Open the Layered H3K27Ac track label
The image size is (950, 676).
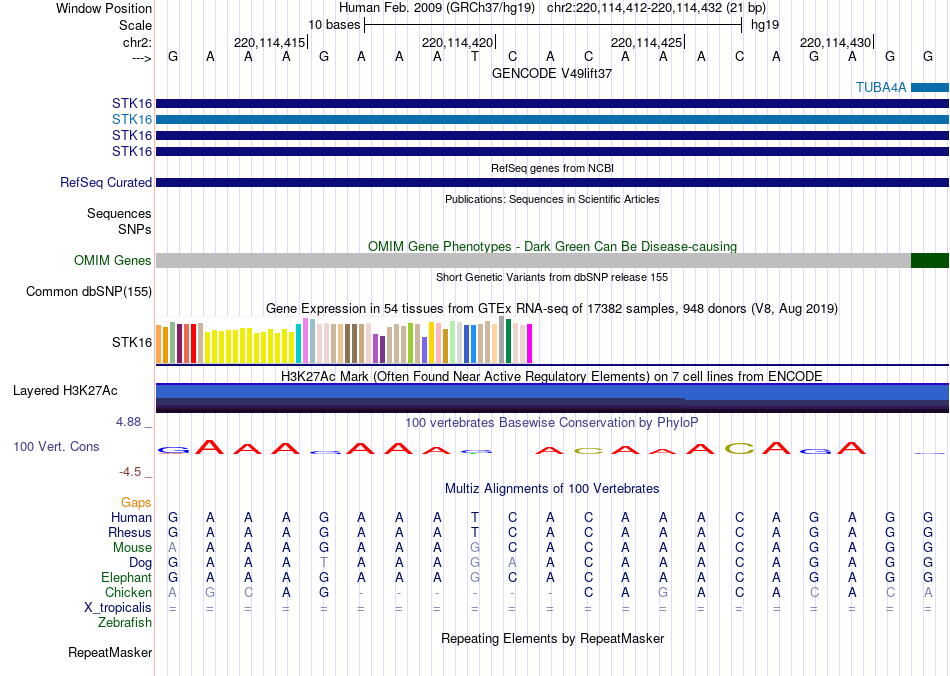coord(65,391)
